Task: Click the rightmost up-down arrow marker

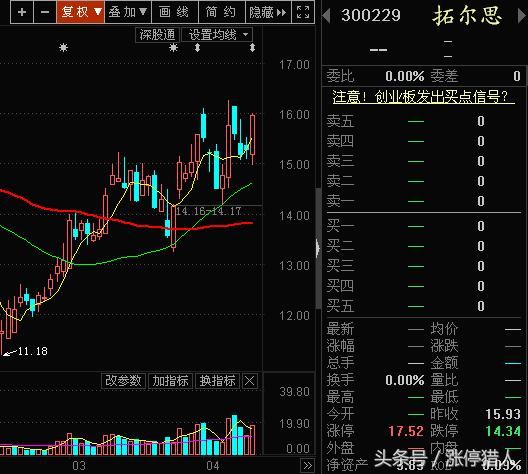Action: pyautogui.click(x=253, y=48)
